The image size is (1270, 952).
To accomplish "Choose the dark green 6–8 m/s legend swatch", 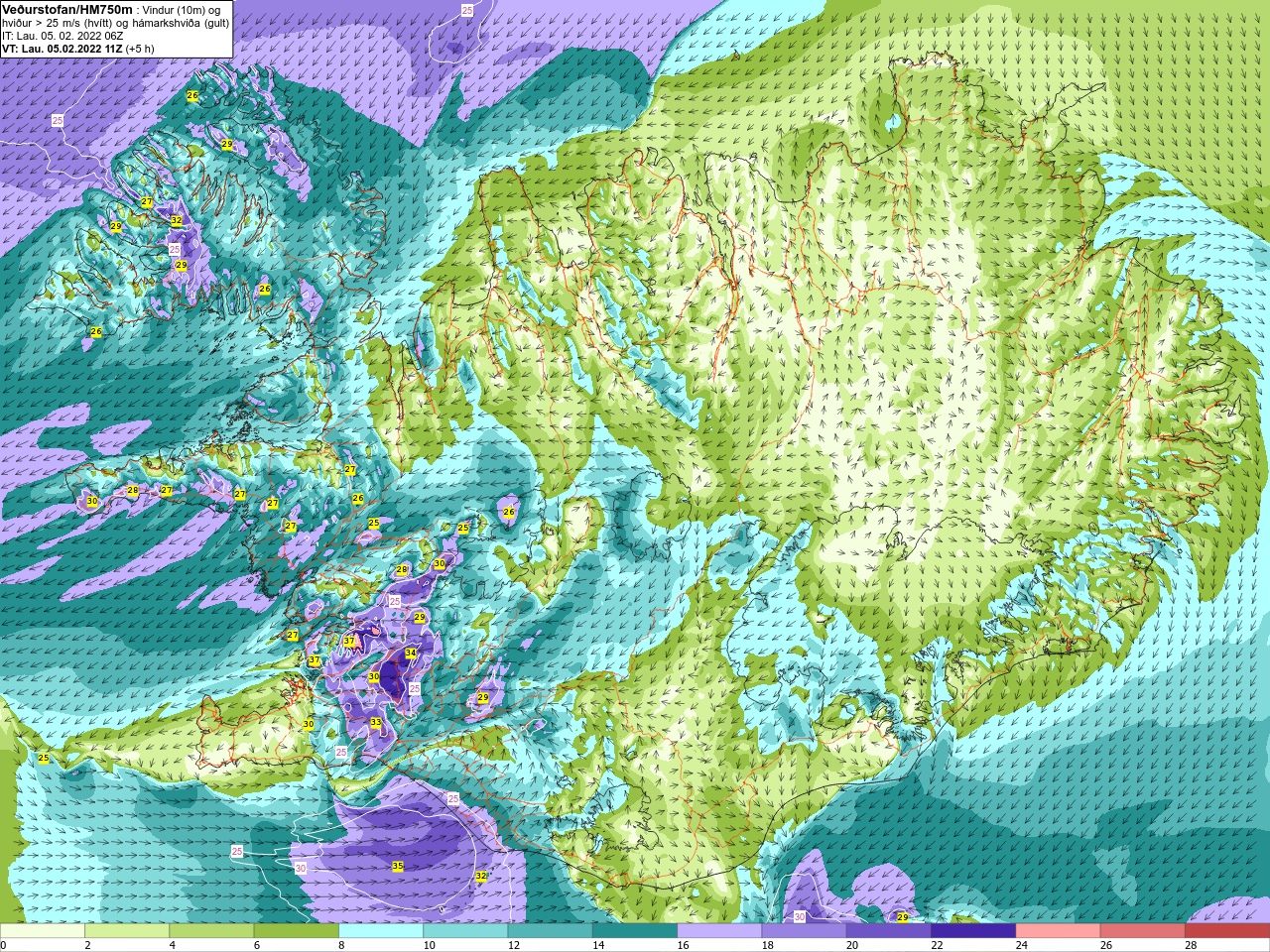I will pyautogui.click(x=296, y=931).
